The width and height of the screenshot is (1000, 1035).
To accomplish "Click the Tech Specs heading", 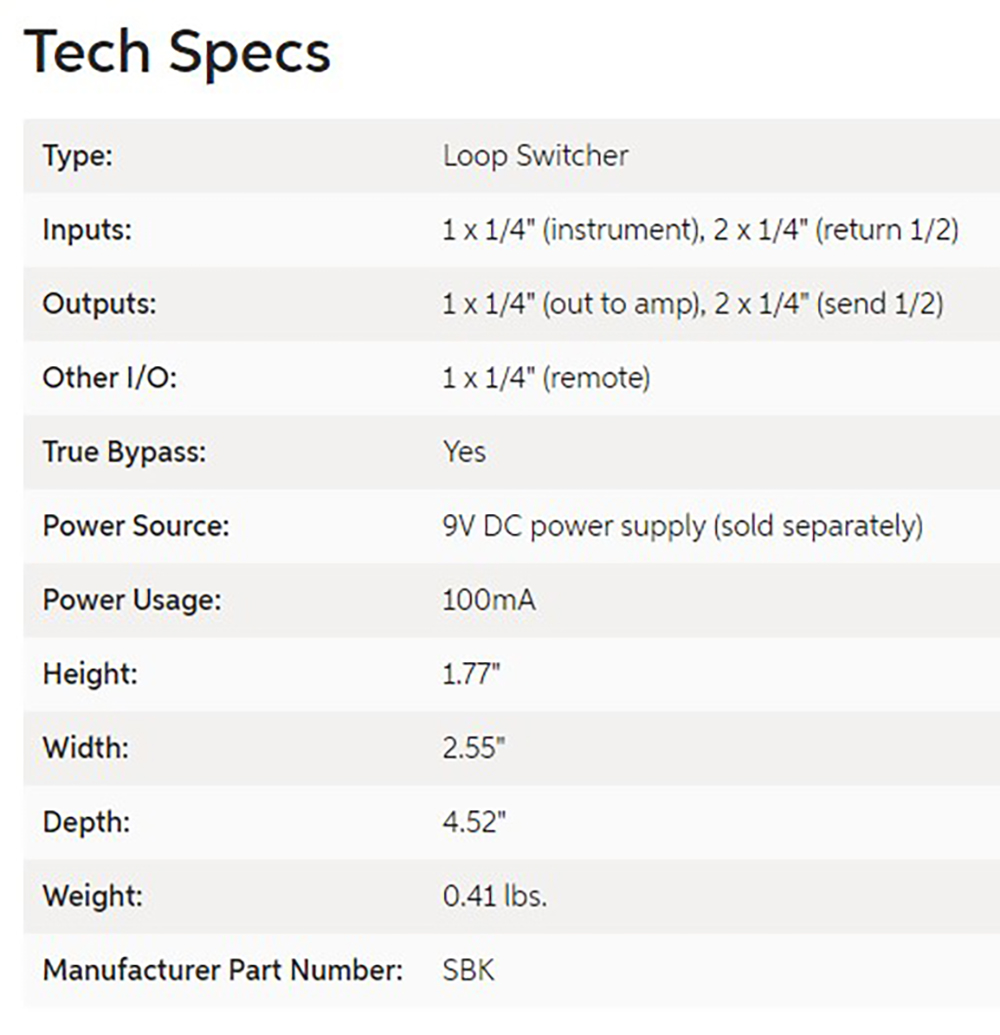I will [x=177, y=53].
